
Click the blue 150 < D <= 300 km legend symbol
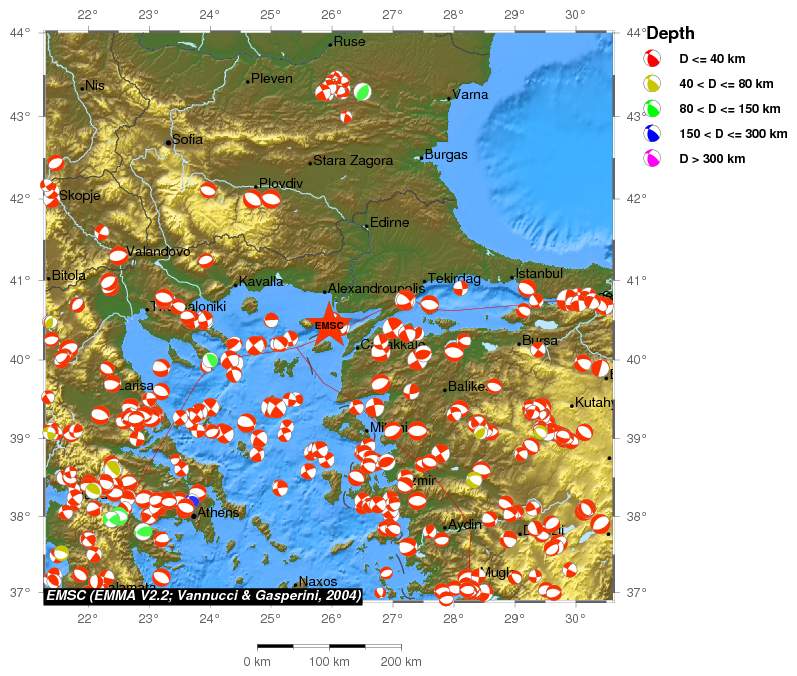[652, 134]
